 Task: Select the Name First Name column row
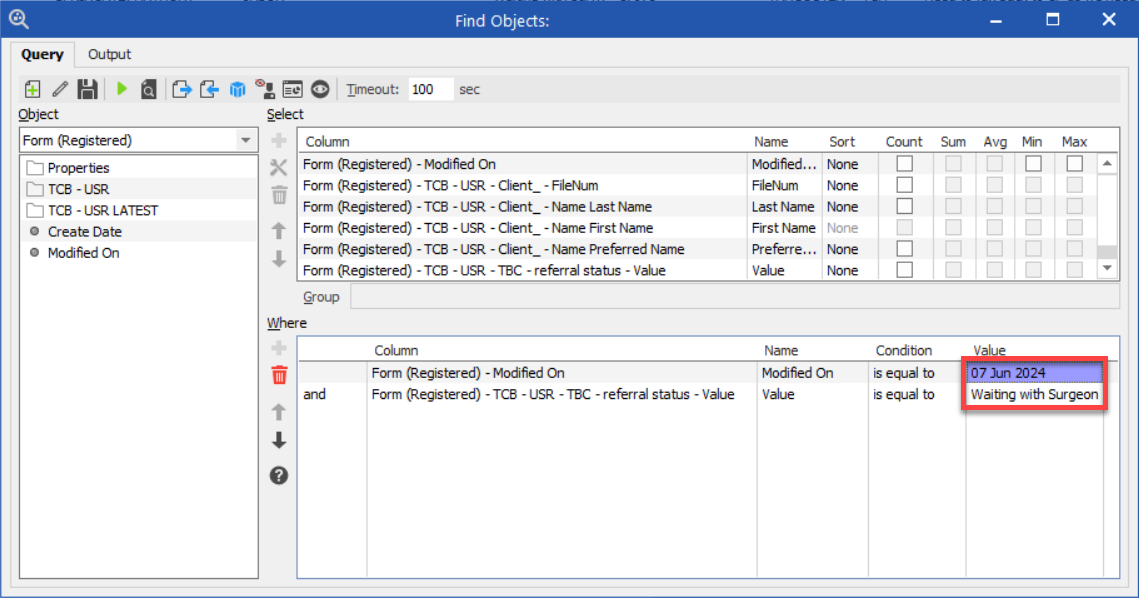click(523, 228)
